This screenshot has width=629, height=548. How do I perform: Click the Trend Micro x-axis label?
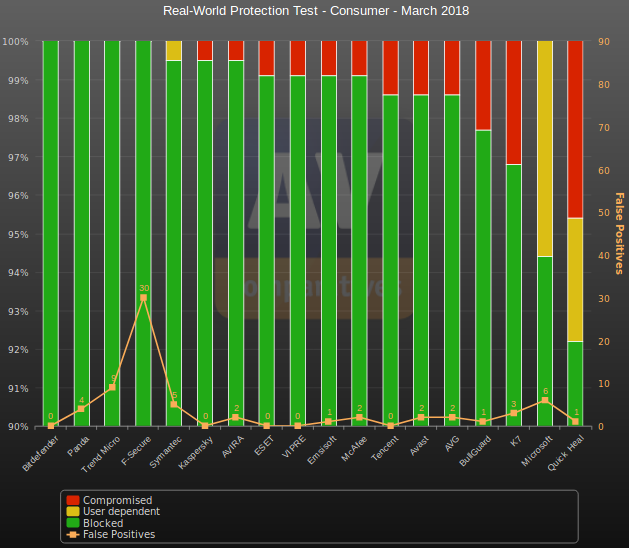100,454
